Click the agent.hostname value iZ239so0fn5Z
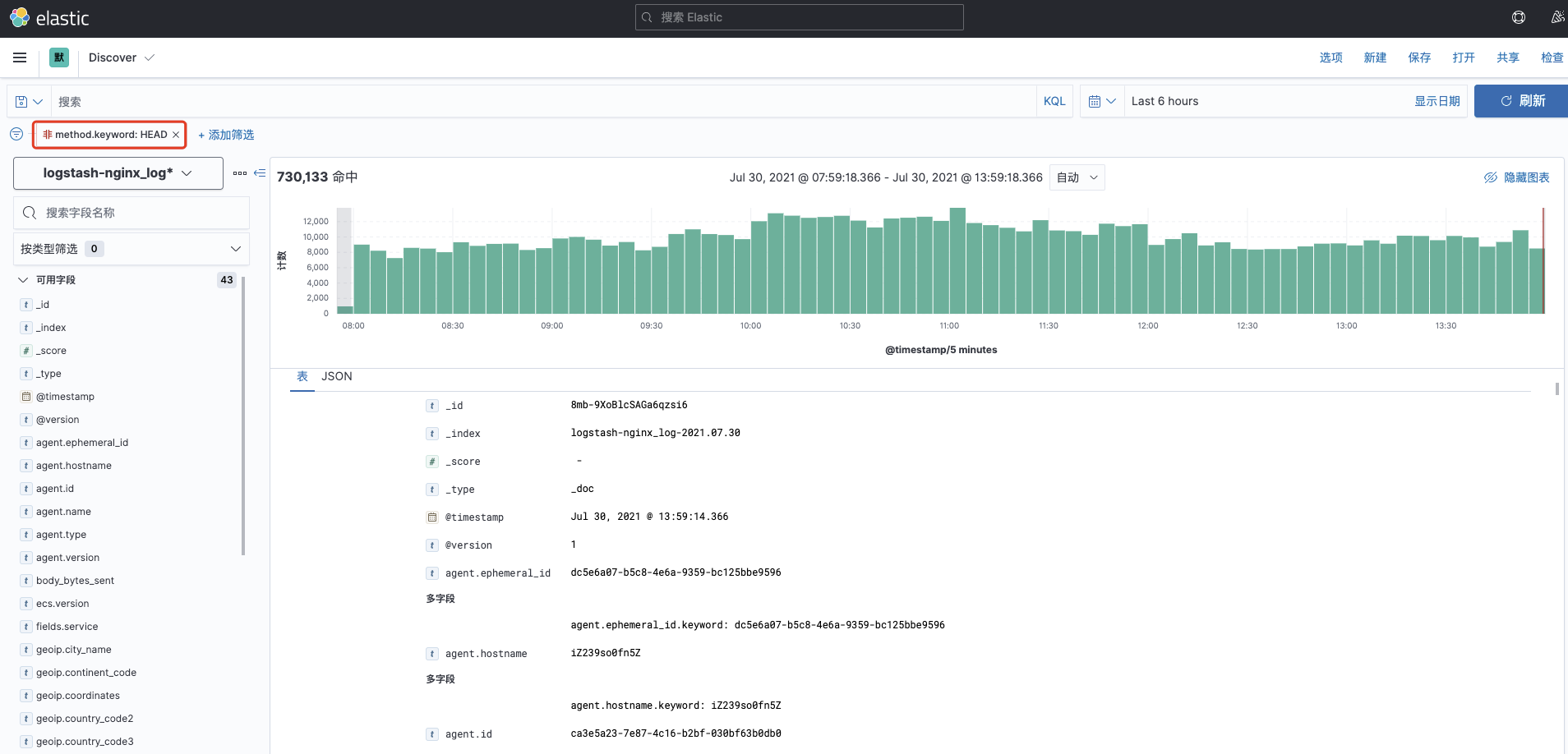This screenshot has height=754, width=1568. 606,653
